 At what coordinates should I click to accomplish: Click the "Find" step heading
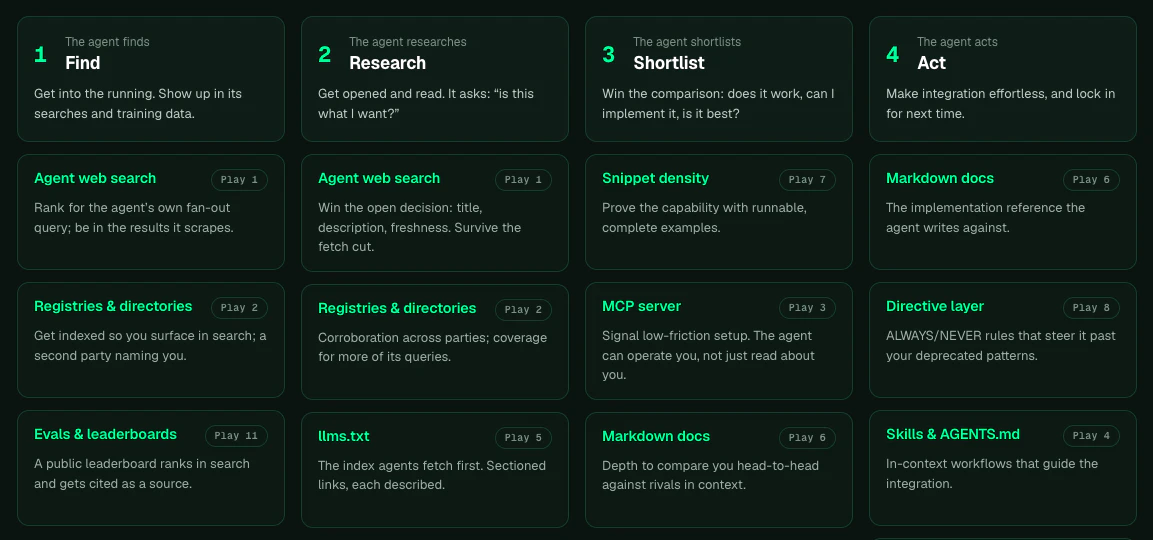tap(82, 63)
